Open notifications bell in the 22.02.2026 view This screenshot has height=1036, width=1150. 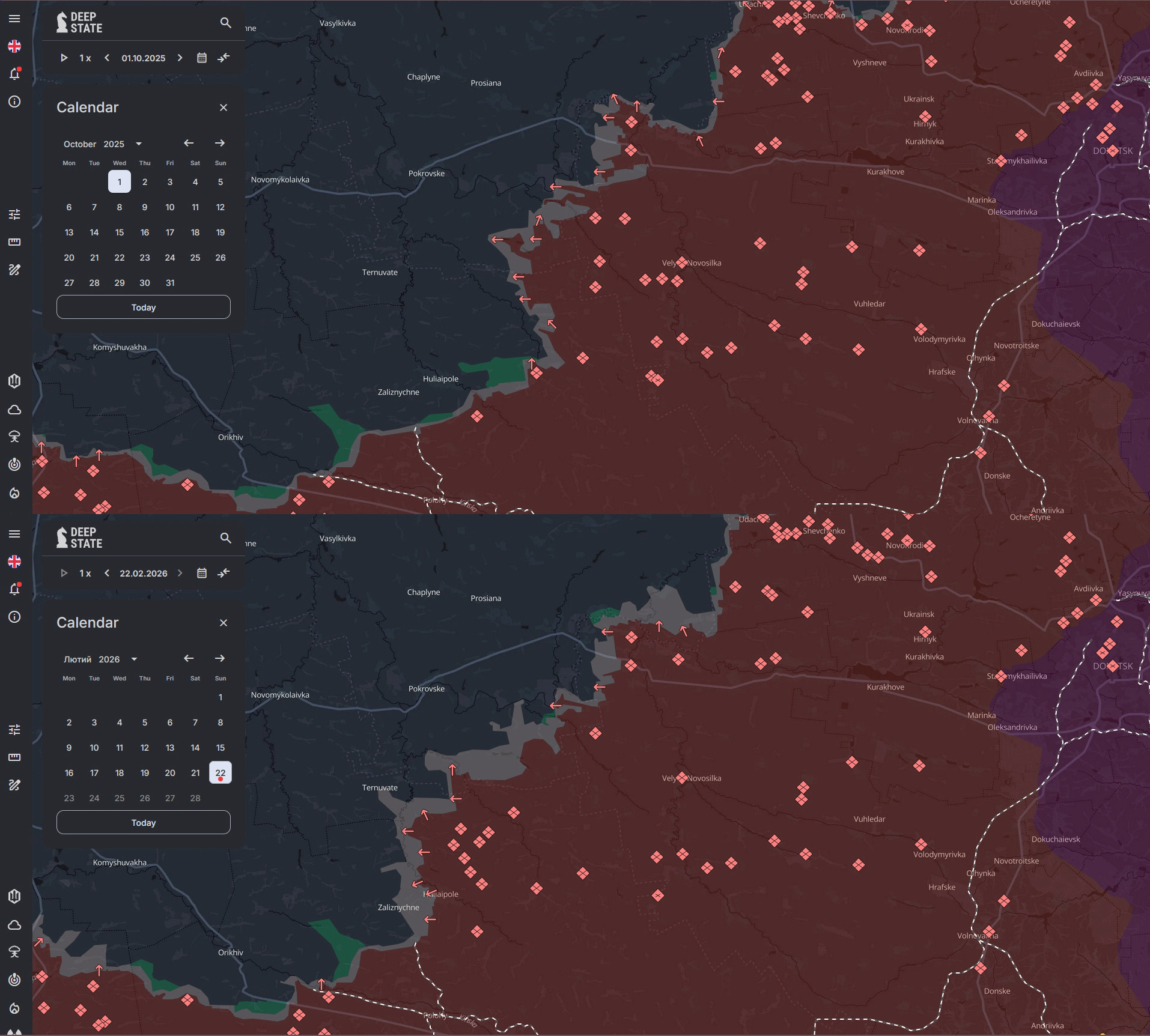point(14,589)
